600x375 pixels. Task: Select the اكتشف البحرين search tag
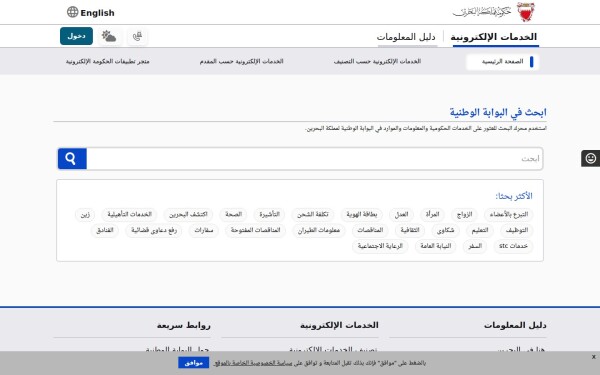coord(188,214)
